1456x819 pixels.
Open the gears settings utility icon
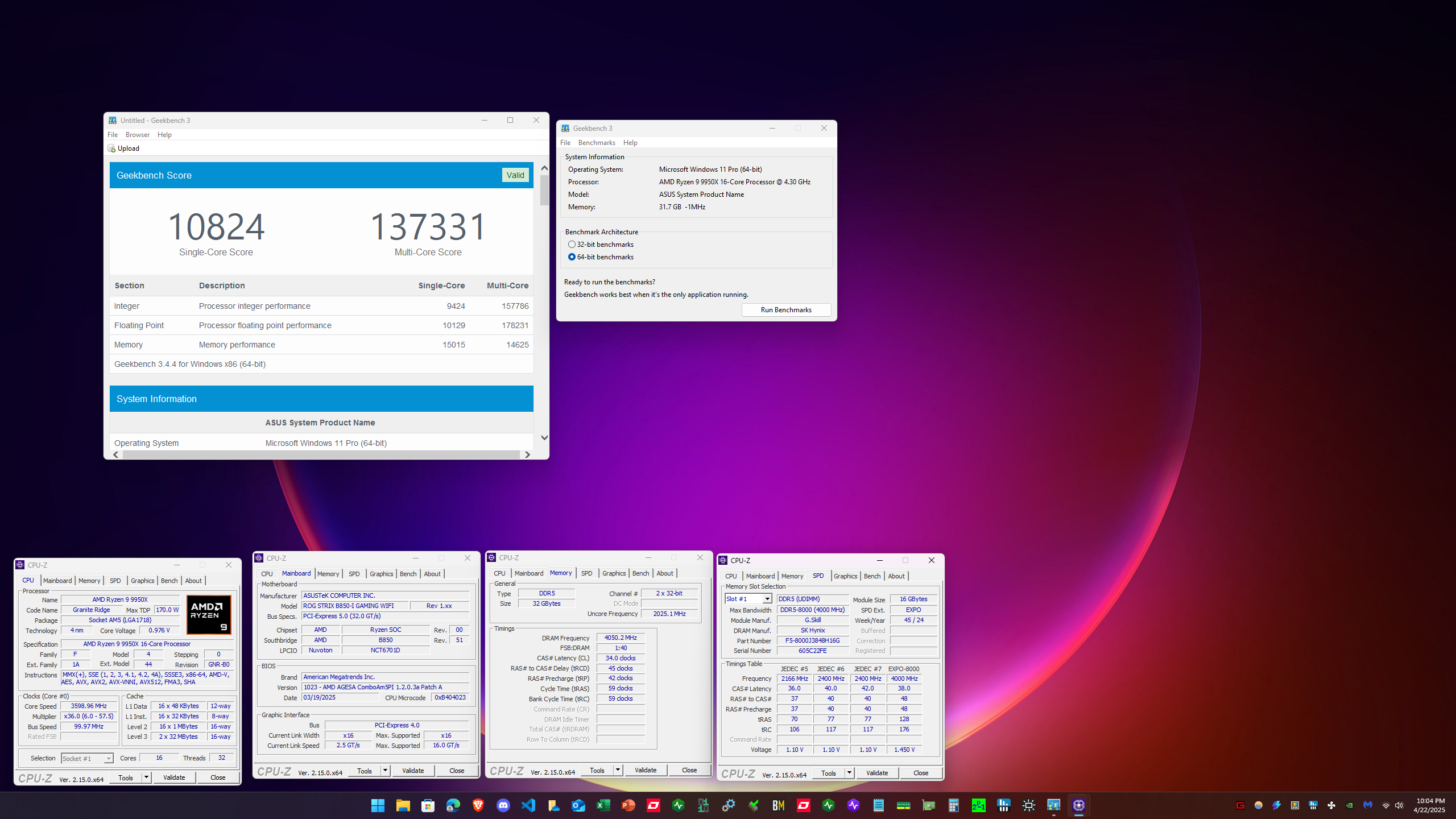tap(728, 805)
